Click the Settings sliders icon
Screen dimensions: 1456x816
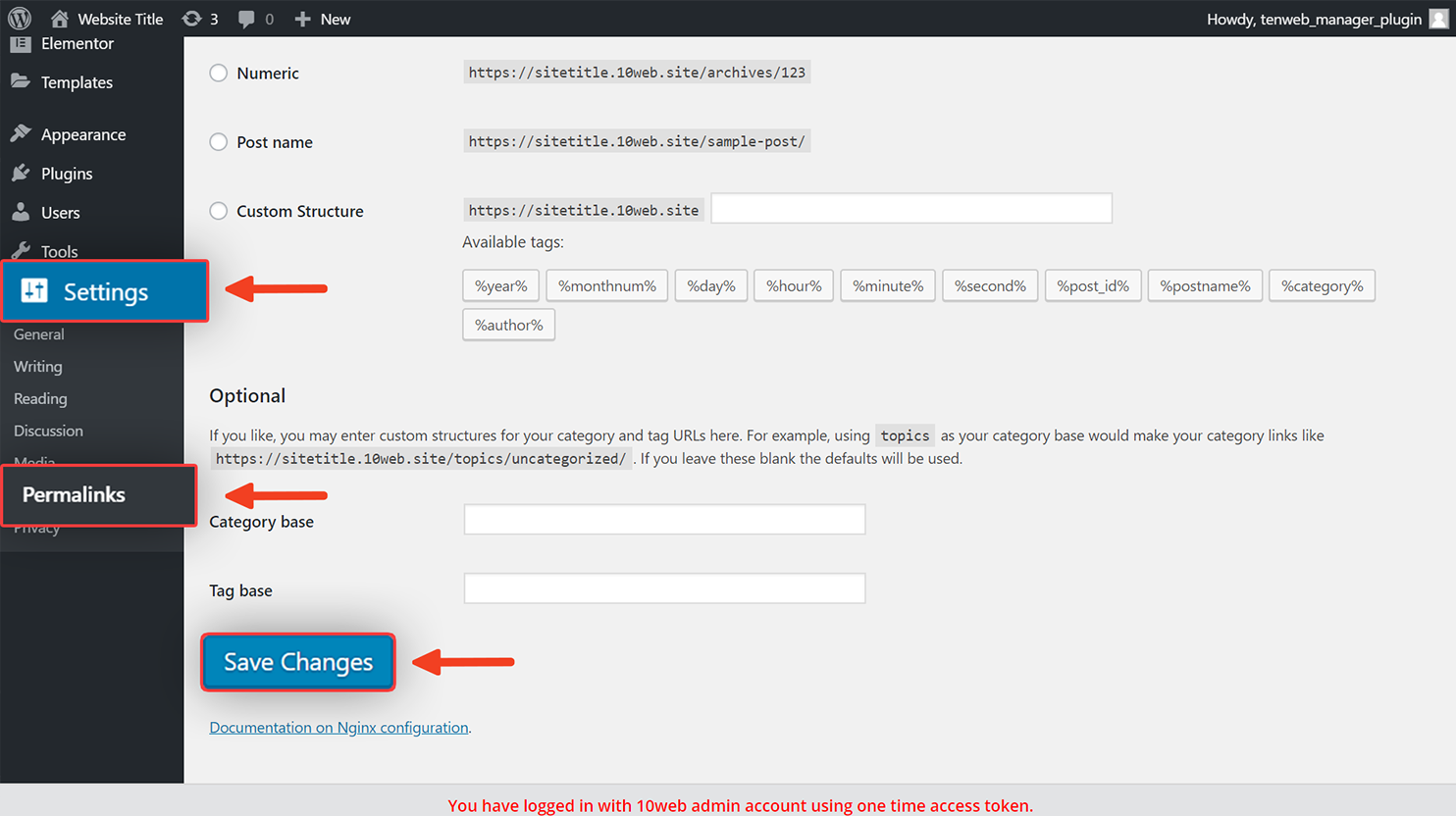[34, 290]
